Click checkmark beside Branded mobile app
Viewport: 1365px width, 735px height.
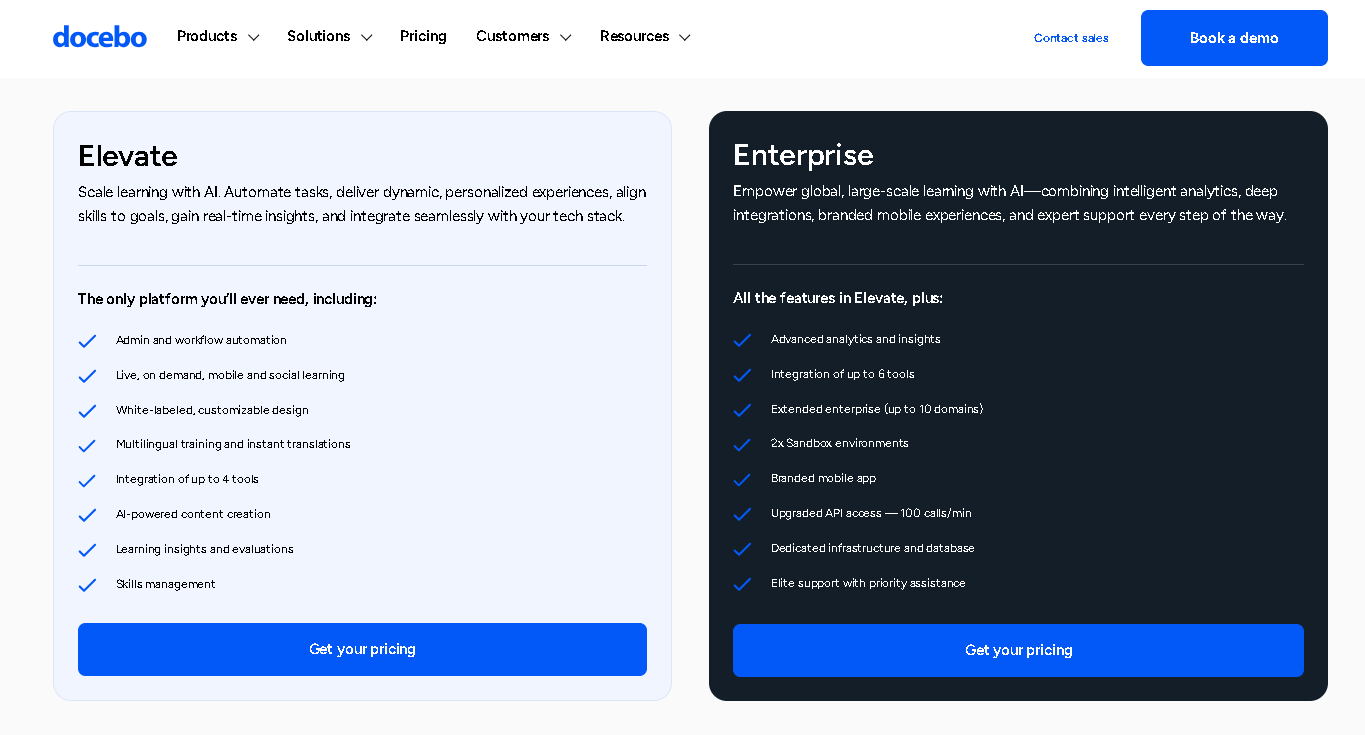click(x=742, y=479)
